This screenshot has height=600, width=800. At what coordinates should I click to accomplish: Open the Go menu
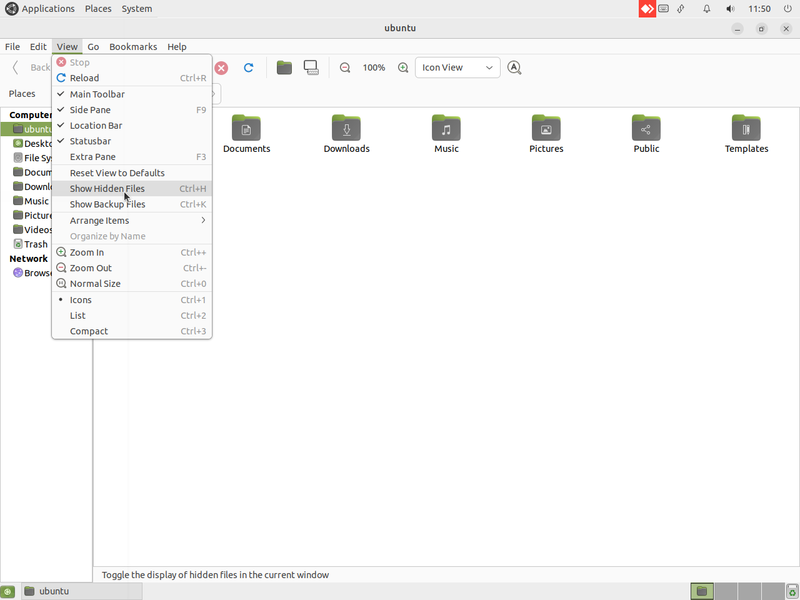(x=93, y=46)
